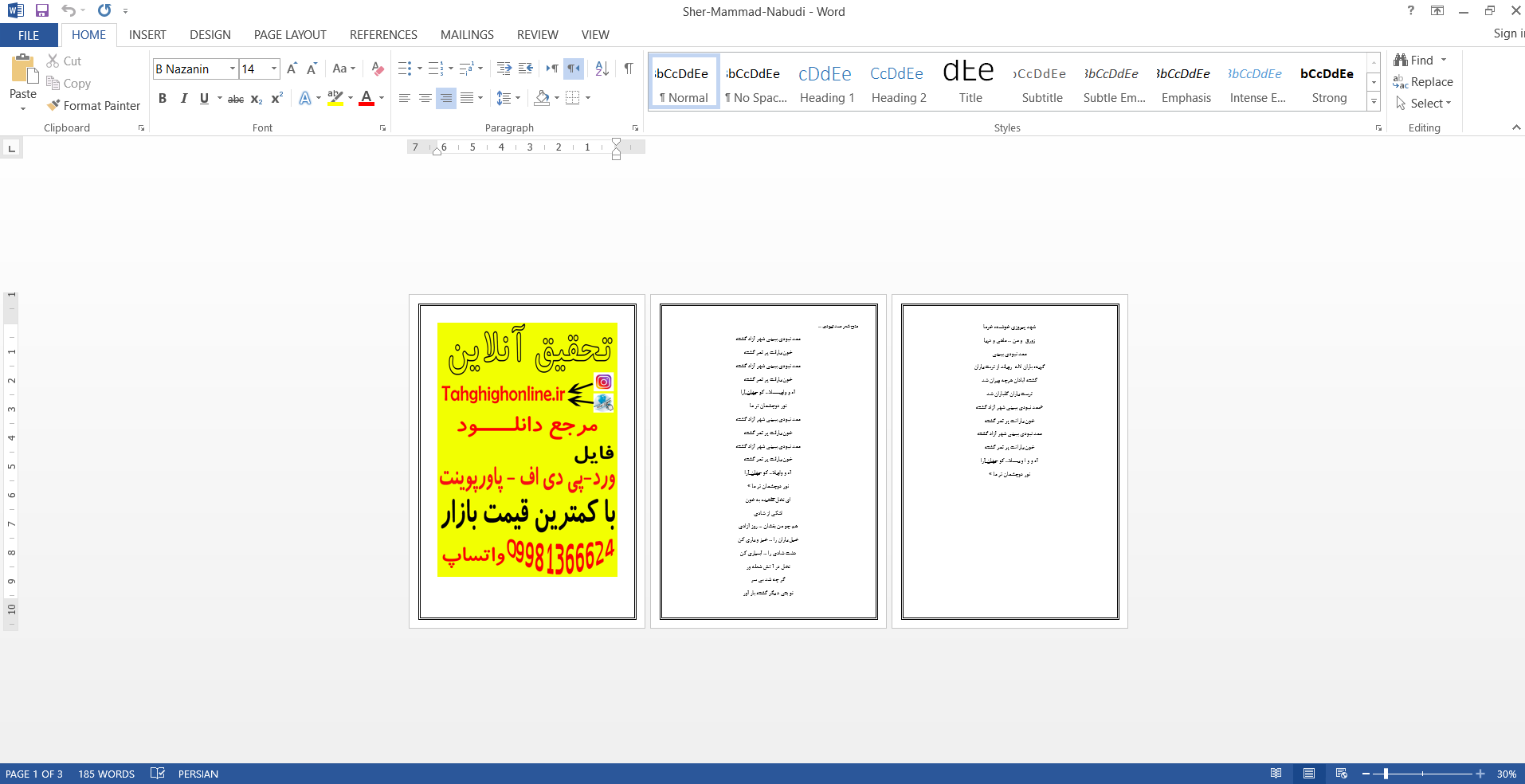Expand the Bullets list dropdown
The height and width of the screenshot is (784, 1525).
[420, 69]
